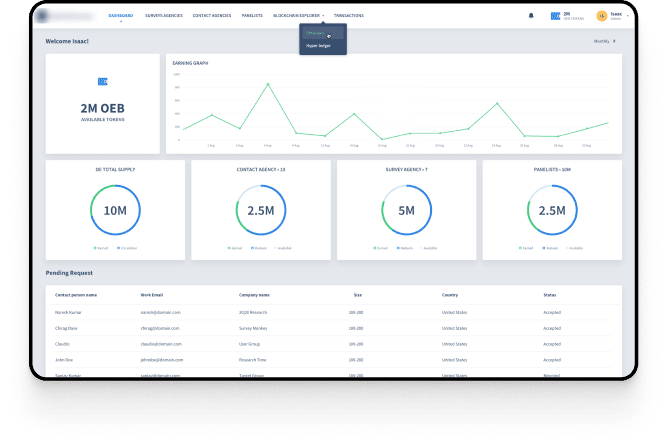Click the blue token logo in Available Tokens card
Image resolution: width=667 pixels, height=445 pixels.
point(102,81)
